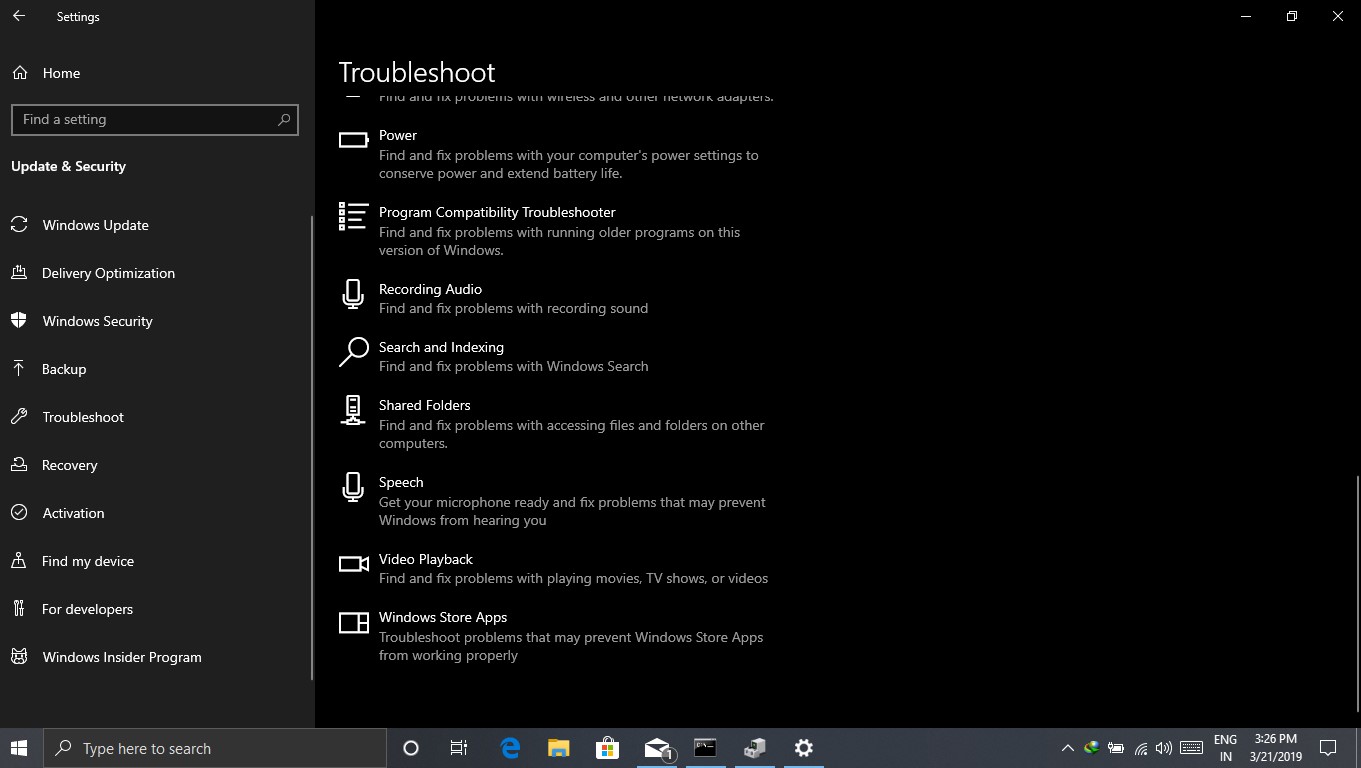Click the Search and Indexing magnifier icon

click(353, 352)
